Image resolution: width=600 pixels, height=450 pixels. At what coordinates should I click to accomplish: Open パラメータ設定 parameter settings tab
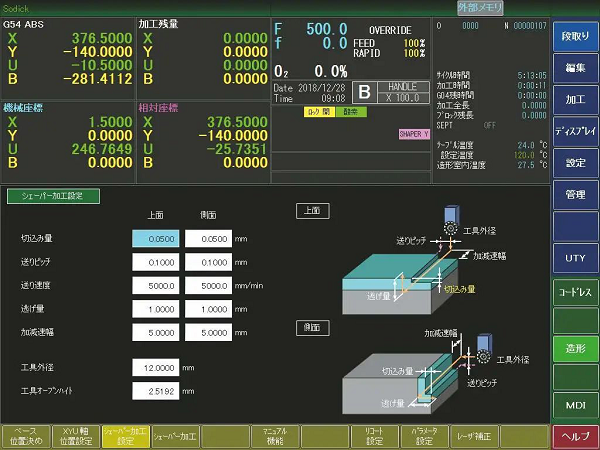click(x=424, y=436)
